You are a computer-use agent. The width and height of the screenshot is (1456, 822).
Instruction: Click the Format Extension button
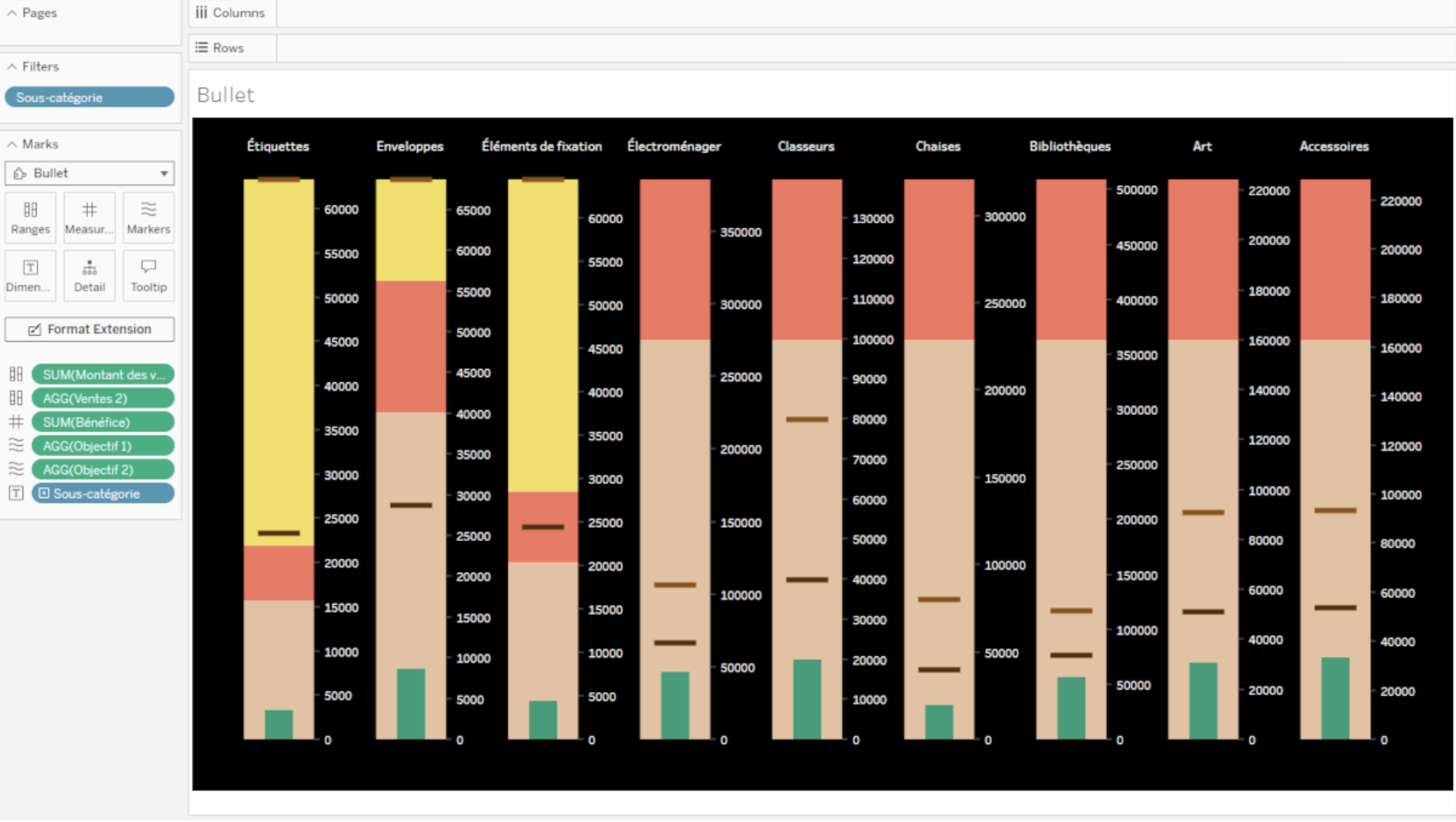(x=90, y=329)
